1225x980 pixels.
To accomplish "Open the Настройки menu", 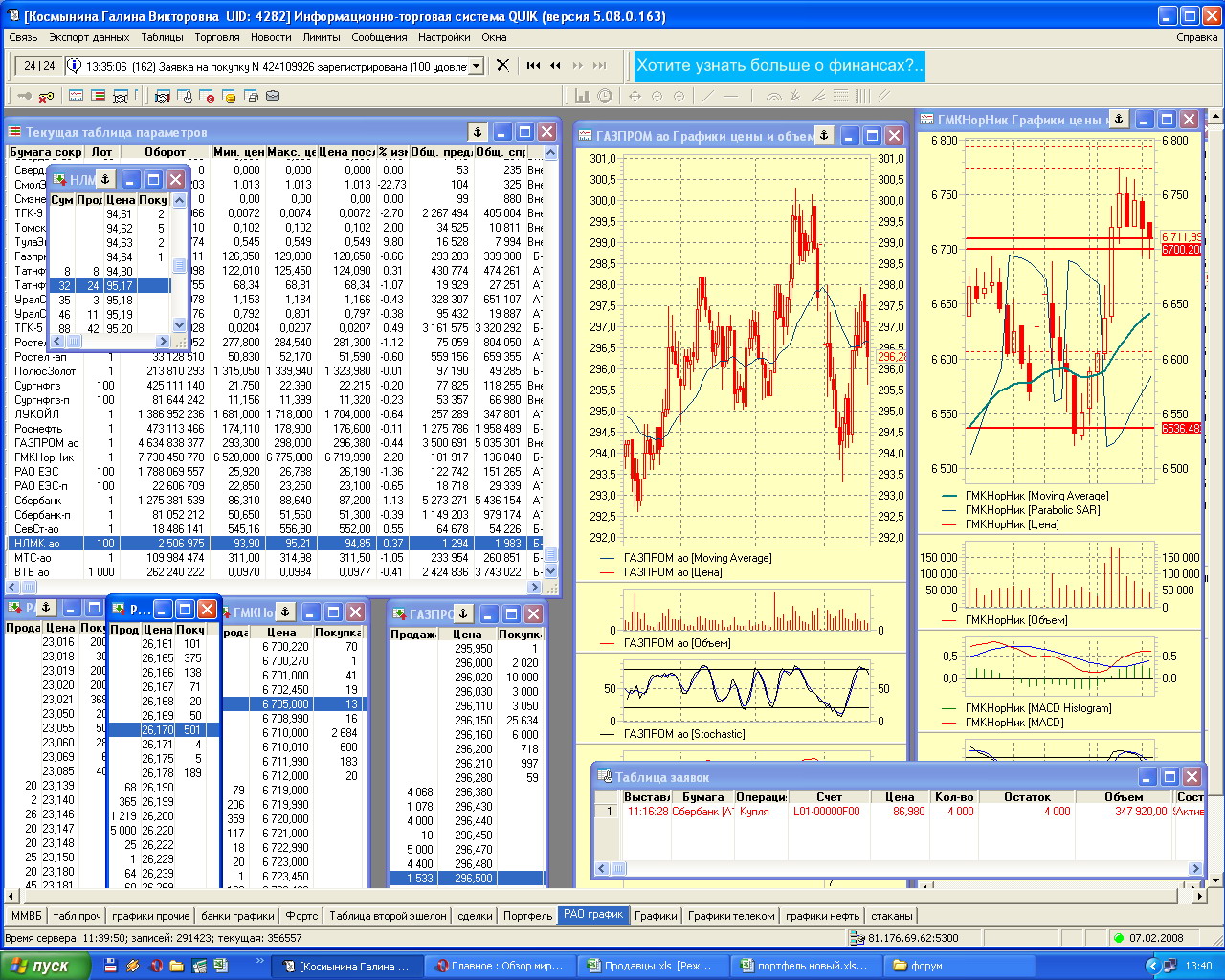I will [444, 37].
